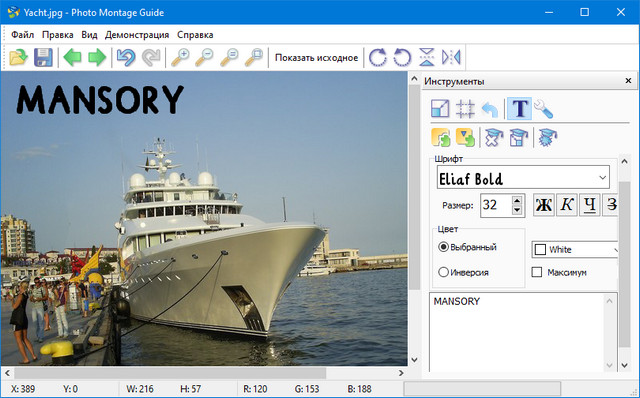
Task: Toggle bold Ж formatting
Action: (x=544, y=205)
